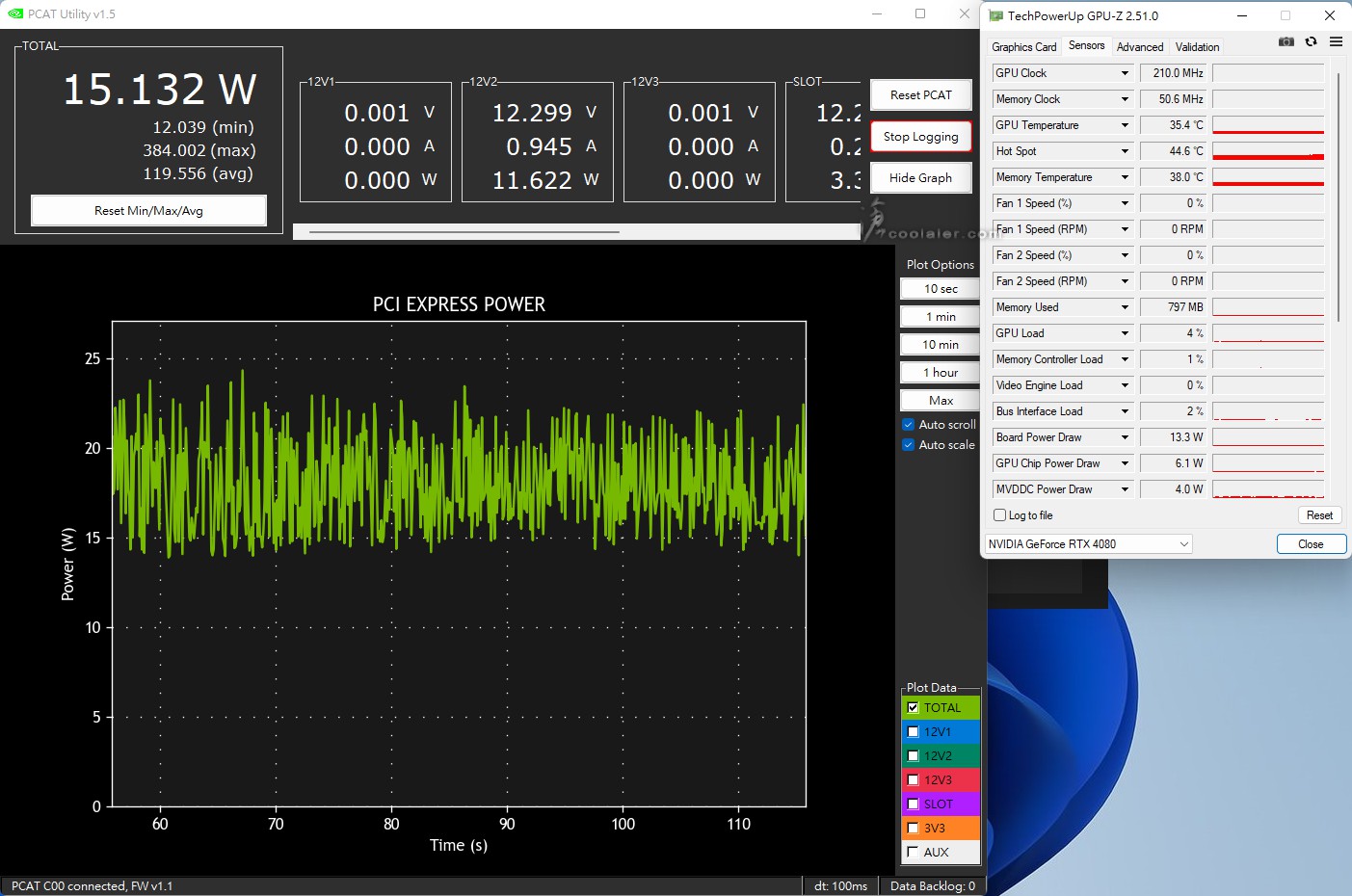The width and height of the screenshot is (1352, 896).
Task: Click the Reset PCAT button
Action: (x=920, y=94)
